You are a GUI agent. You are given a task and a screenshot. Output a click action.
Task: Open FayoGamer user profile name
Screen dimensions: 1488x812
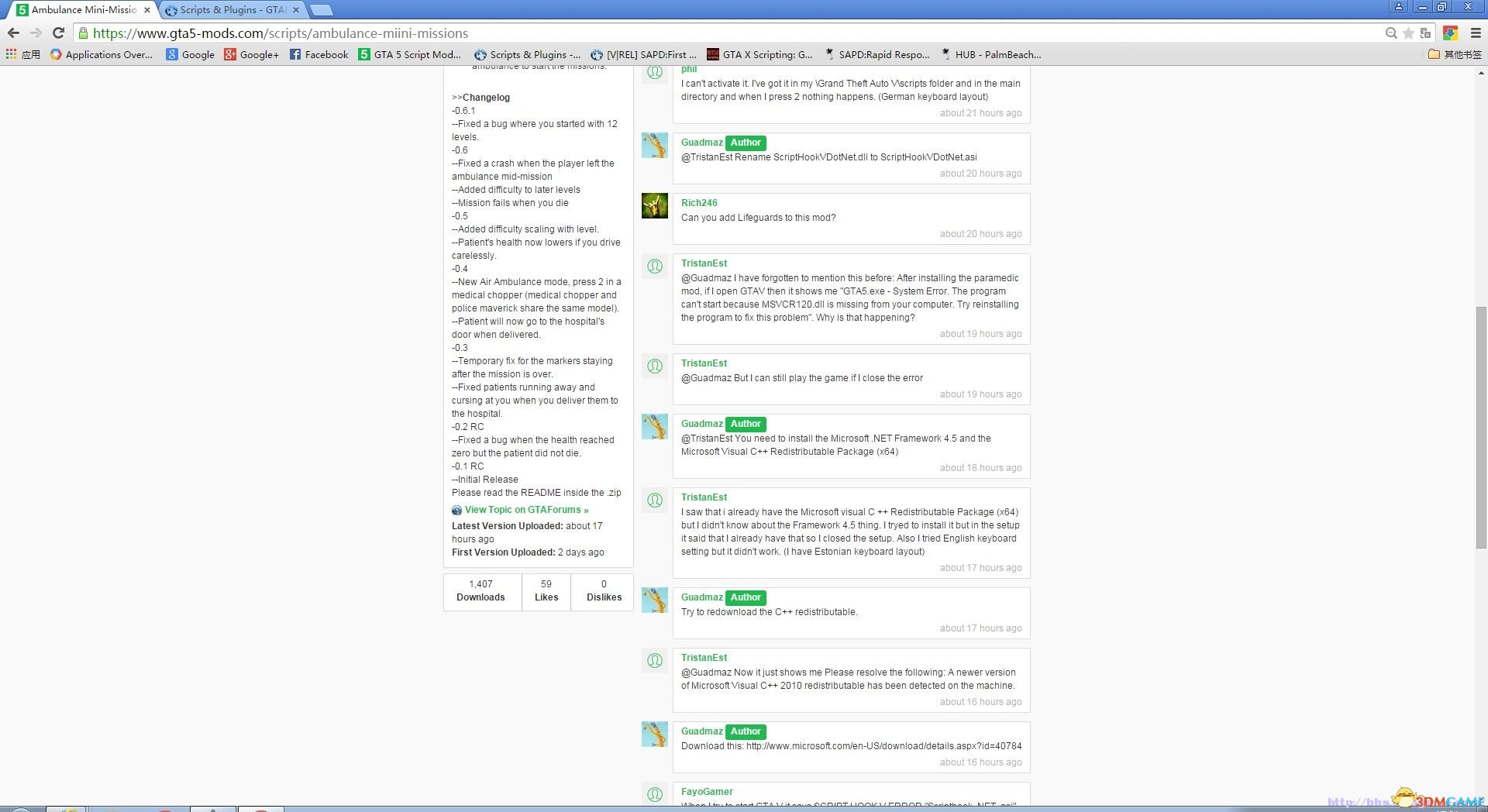coord(707,792)
